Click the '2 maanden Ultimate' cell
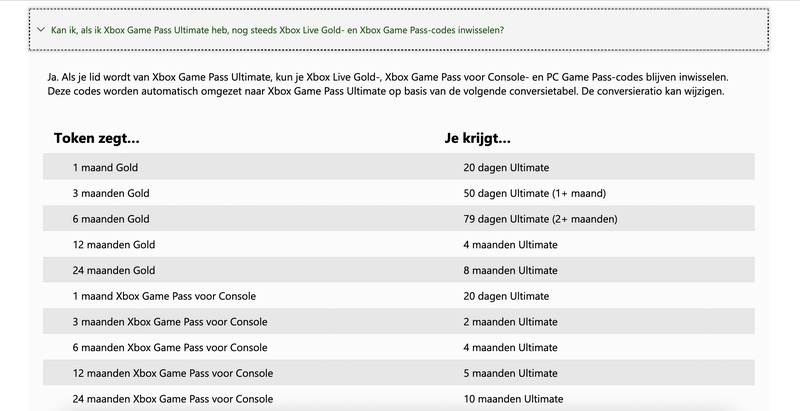The height and width of the screenshot is (411, 800). (510, 322)
